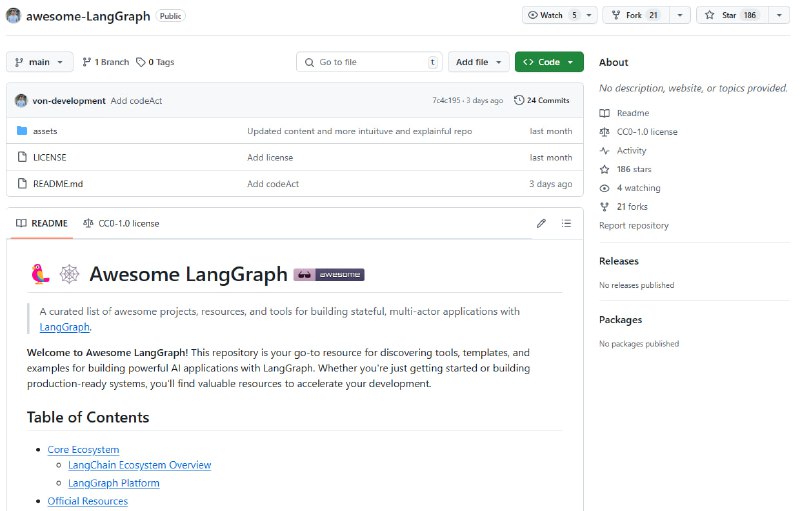
Task: Click the parrot emoji in the README heading
Action: tap(40, 274)
